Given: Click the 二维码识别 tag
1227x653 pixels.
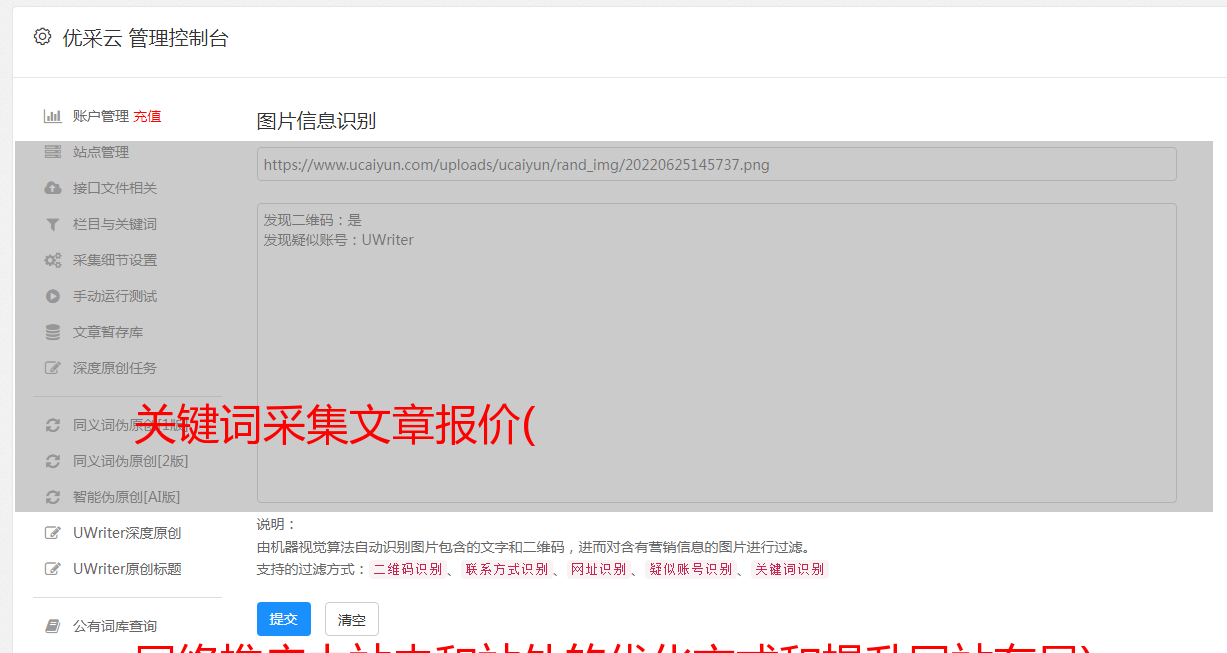Looking at the screenshot, I should [408, 569].
